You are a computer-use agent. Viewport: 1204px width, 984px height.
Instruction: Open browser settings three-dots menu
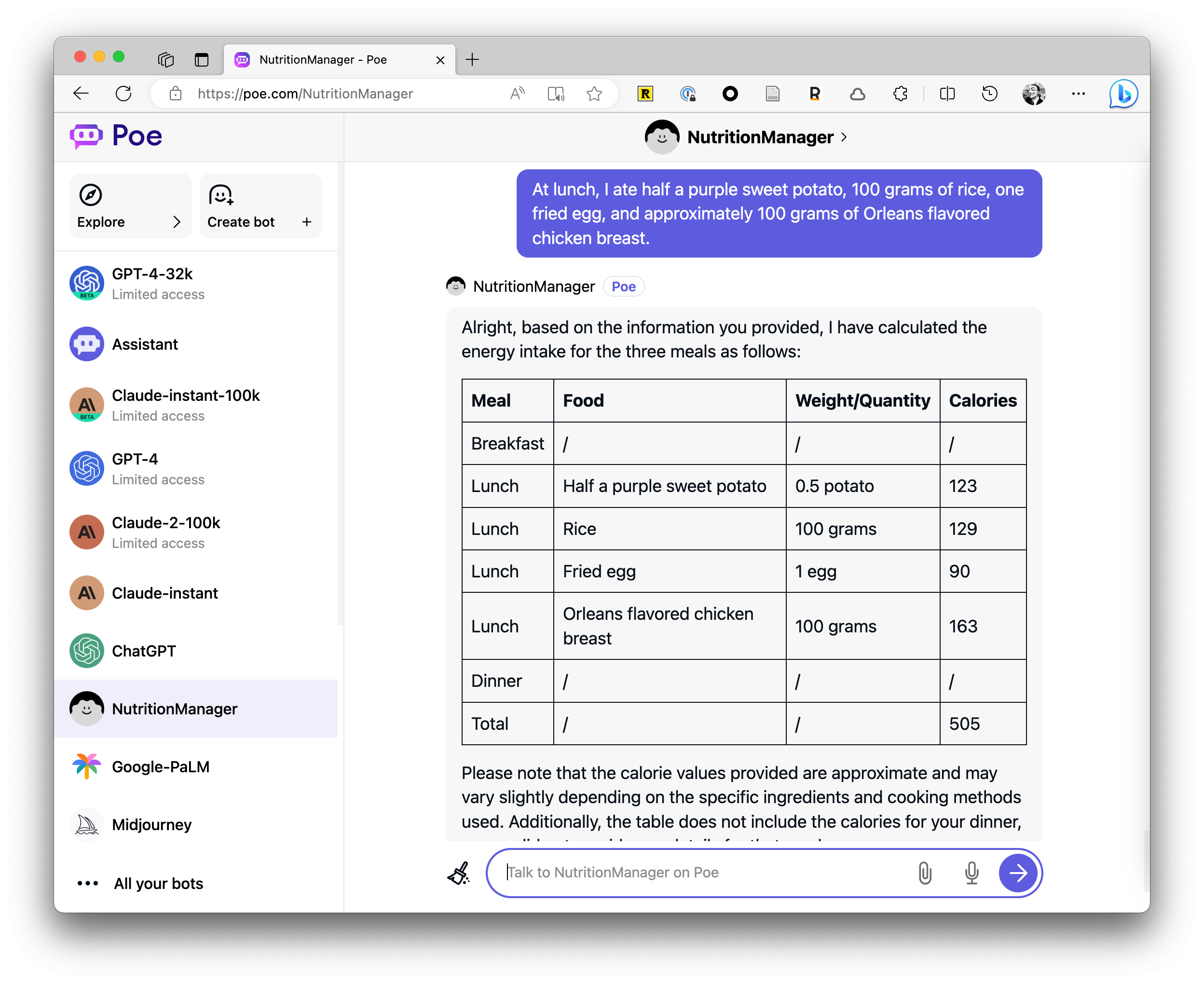click(x=1078, y=94)
